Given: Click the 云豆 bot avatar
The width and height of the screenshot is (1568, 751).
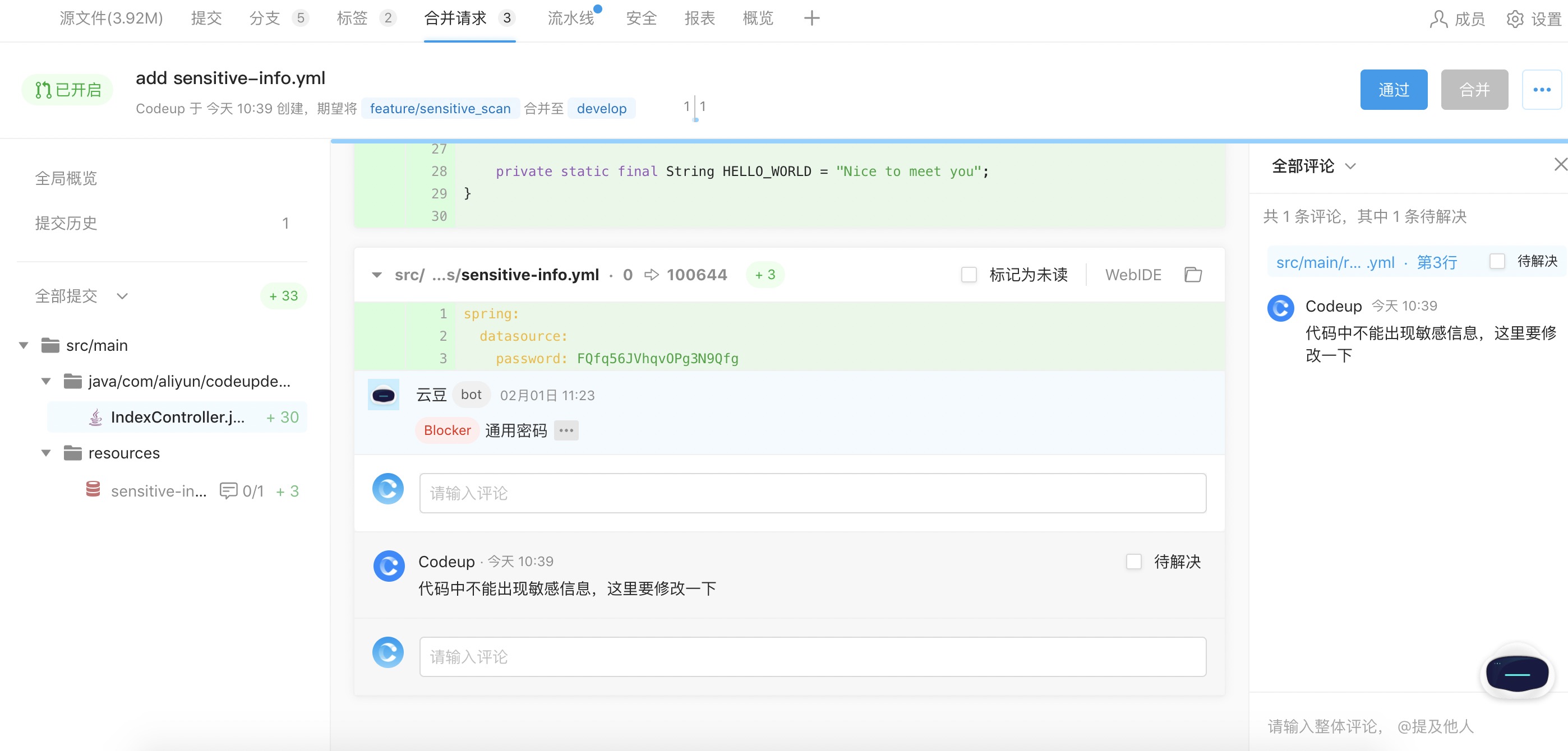Looking at the screenshot, I should click(x=384, y=395).
